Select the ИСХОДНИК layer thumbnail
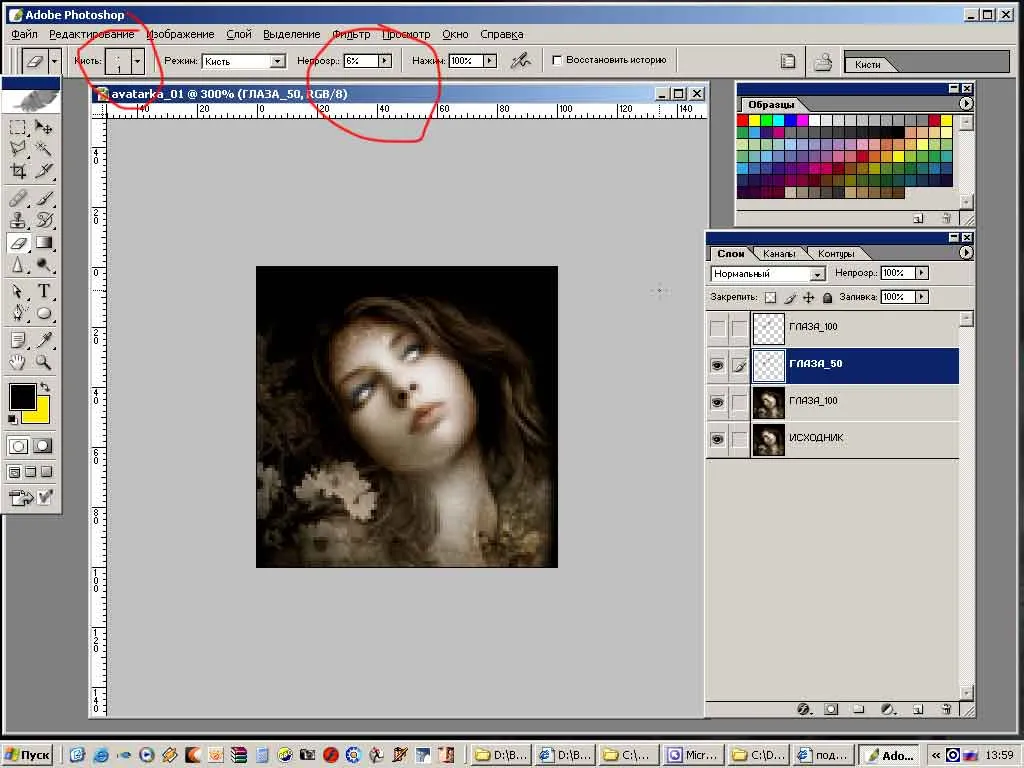Screen dimensions: 1024x768 click(x=767, y=439)
